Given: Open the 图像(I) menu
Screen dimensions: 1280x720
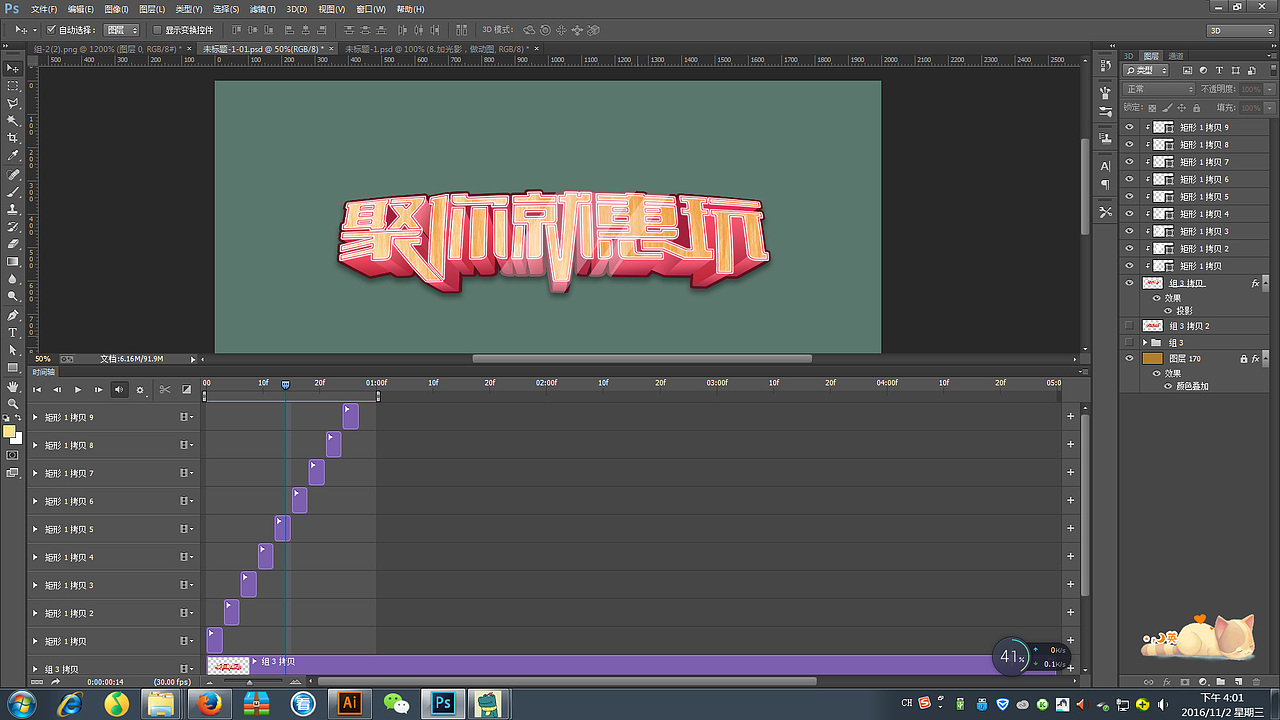Looking at the screenshot, I should (x=117, y=9).
